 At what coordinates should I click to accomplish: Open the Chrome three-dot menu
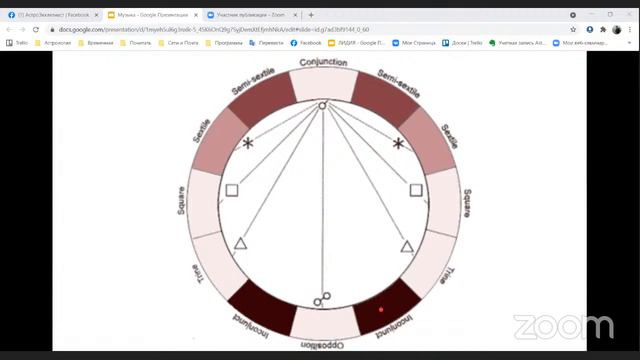(x=630, y=30)
